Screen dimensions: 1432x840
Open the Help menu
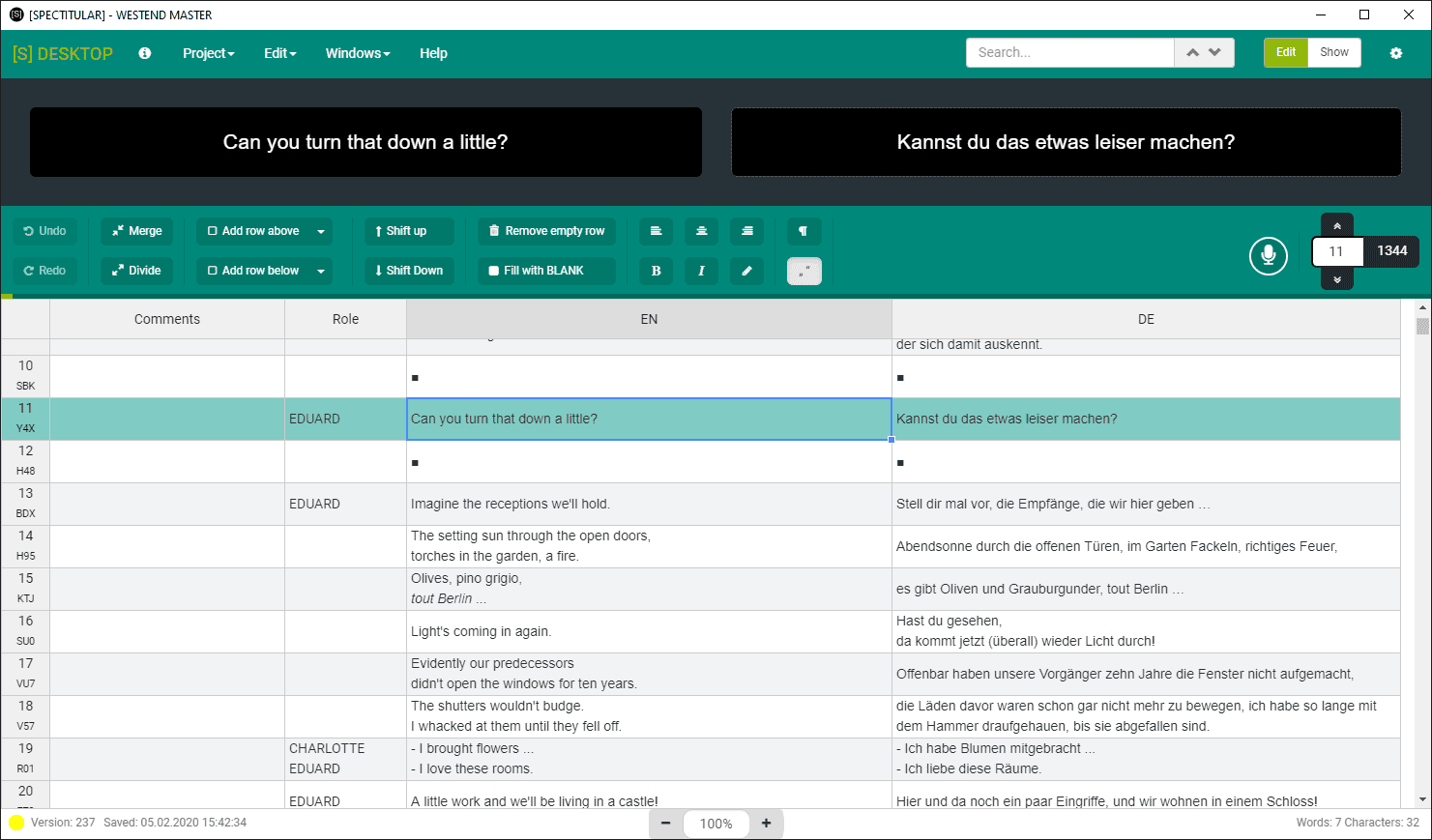click(433, 53)
